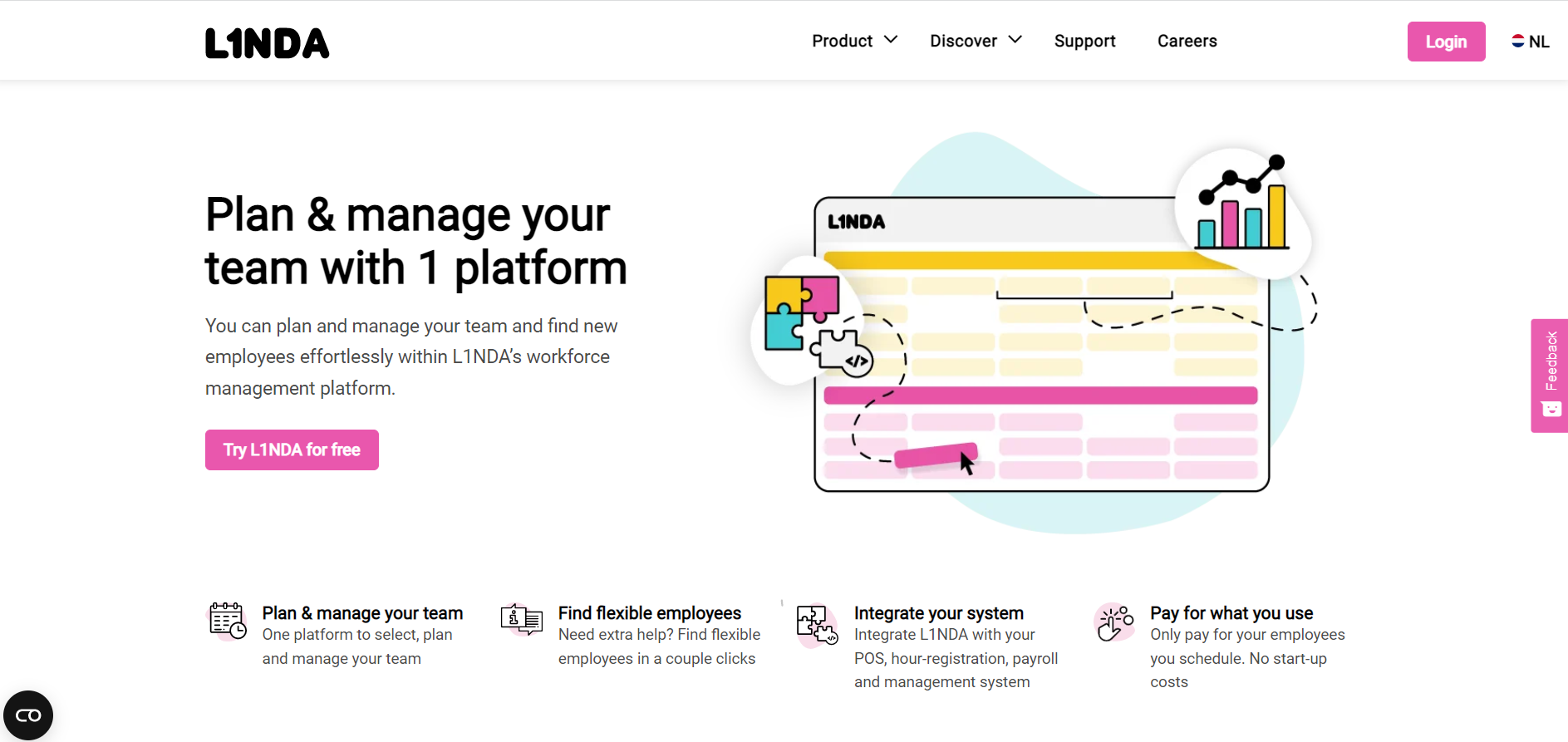Switch language using the NL selector

1530,42
